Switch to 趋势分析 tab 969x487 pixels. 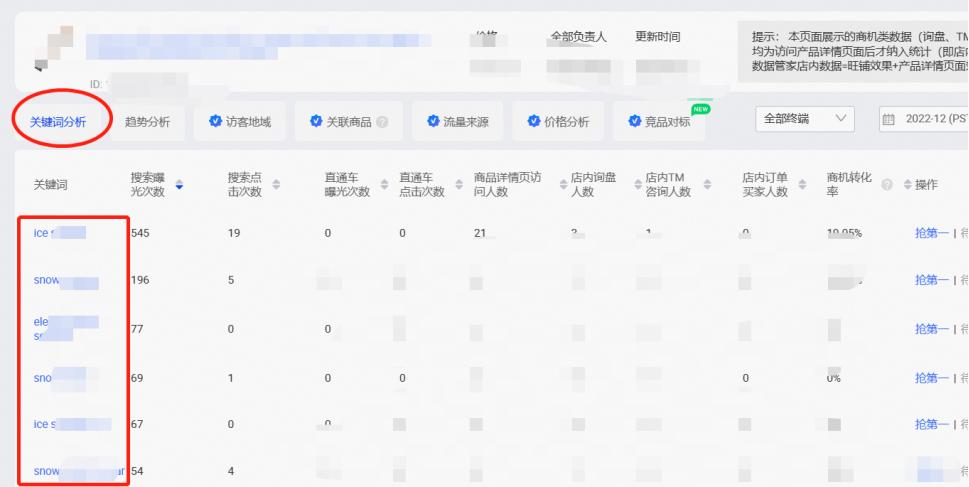pyautogui.click(x=147, y=122)
